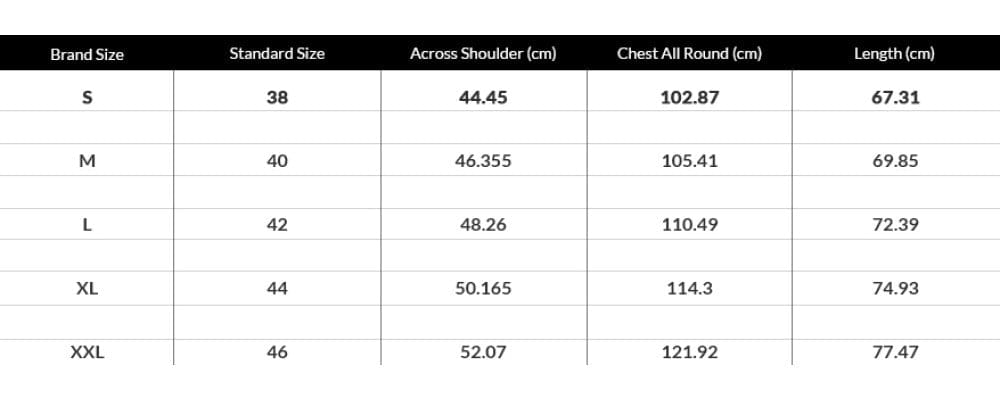Click standard size 42 cell
The height and width of the screenshot is (400, 1000).
point(277,225)
